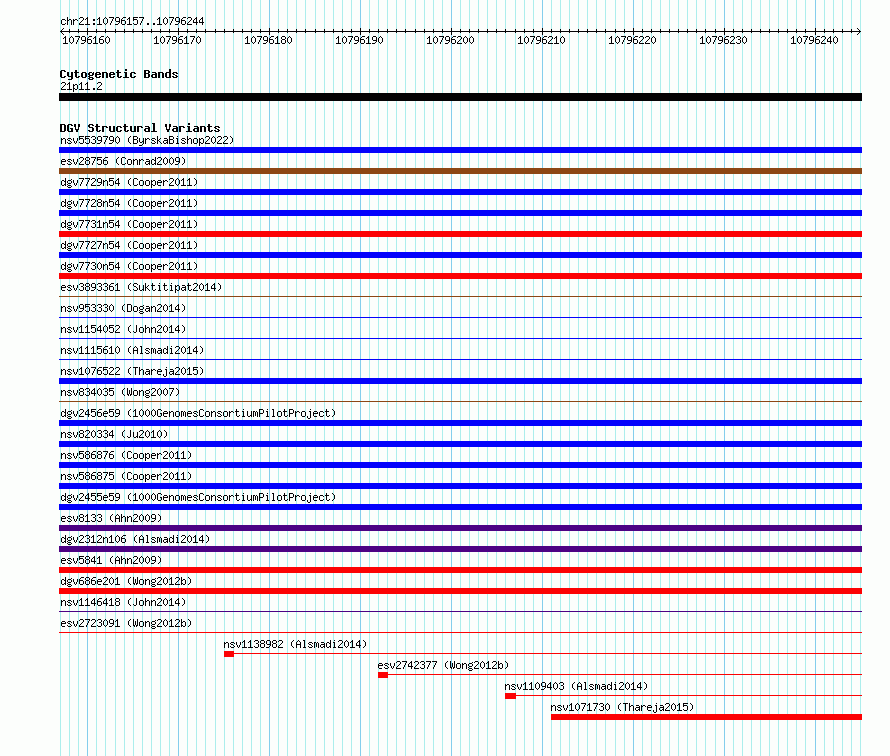Click nsv820334 (Ju2010) label
The width and height of the screenshot is (890, 756).
pos(114,434)
